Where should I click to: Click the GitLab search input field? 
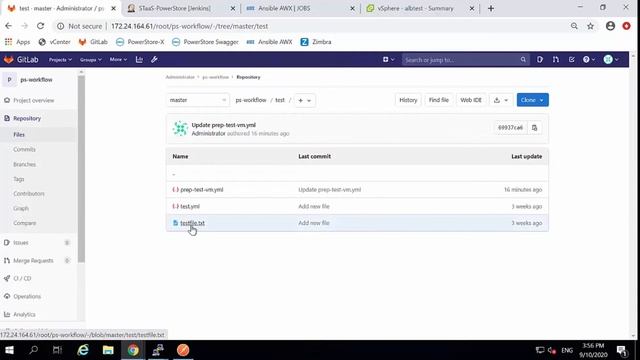pyautogui.click(x=465, y=60)
